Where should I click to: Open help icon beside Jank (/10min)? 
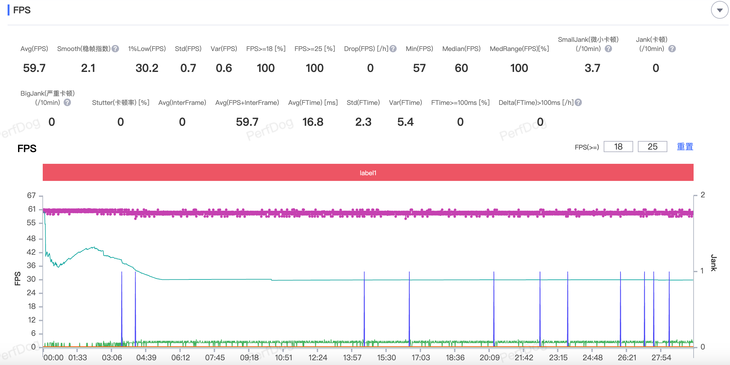coord(672,48)
